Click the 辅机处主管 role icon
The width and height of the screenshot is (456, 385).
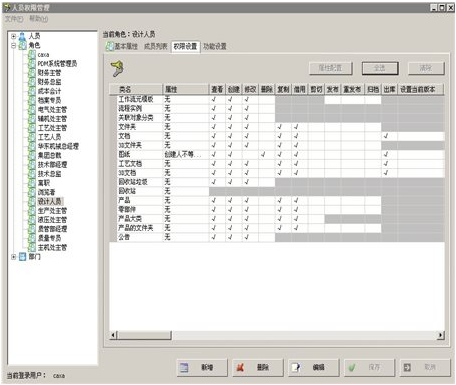point(32,119)
